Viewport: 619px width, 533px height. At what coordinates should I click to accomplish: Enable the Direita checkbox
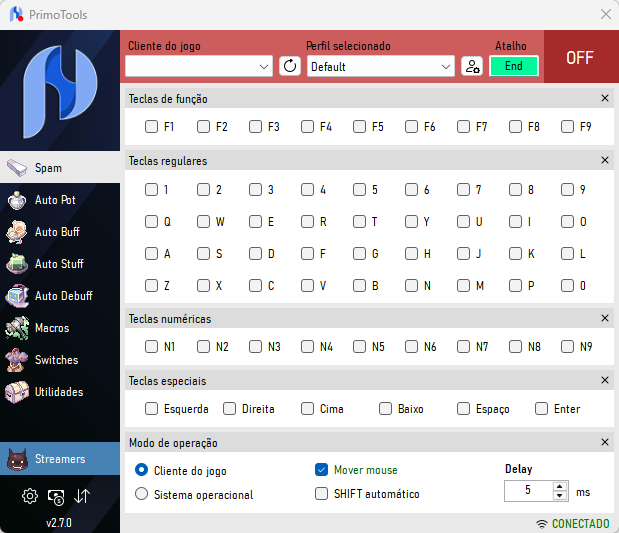click(x=229, y=409)
